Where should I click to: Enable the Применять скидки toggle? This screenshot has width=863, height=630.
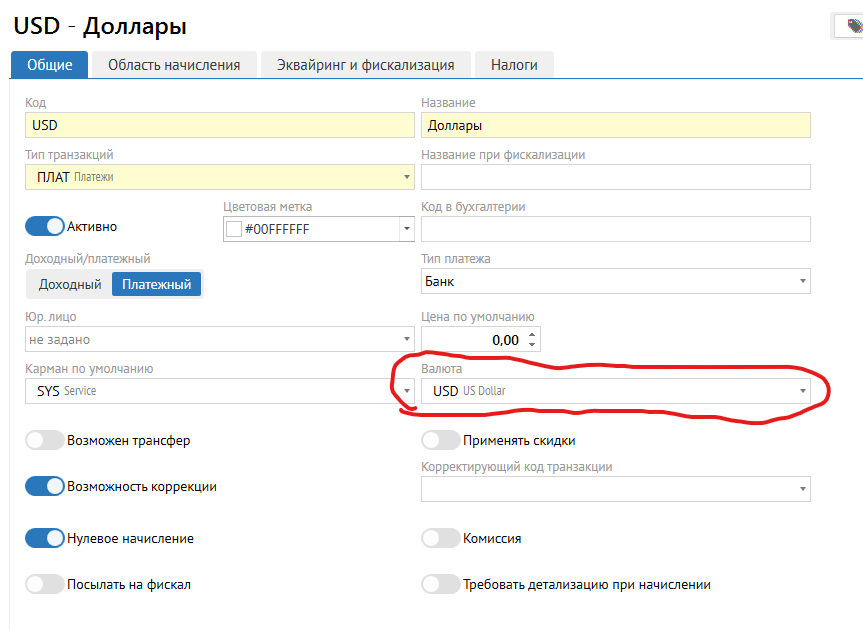pyautogui.click(x=440, y=440)
